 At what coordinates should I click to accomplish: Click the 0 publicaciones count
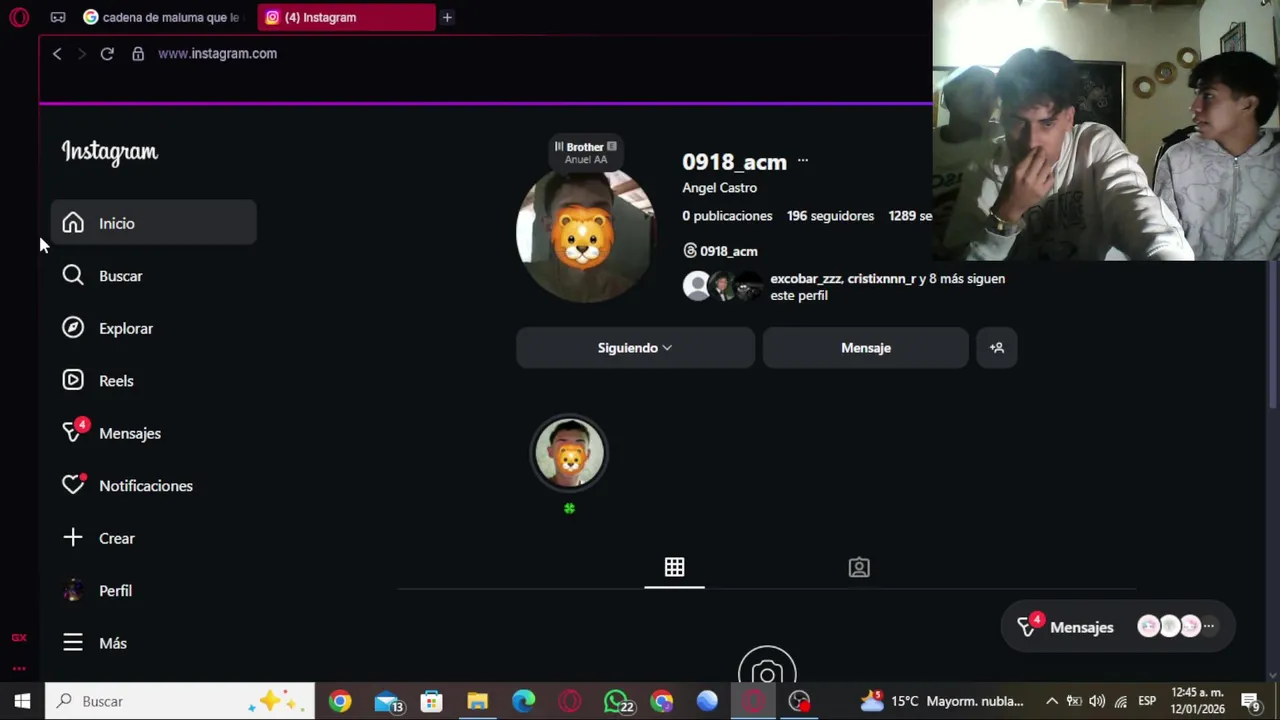(727, 216)
